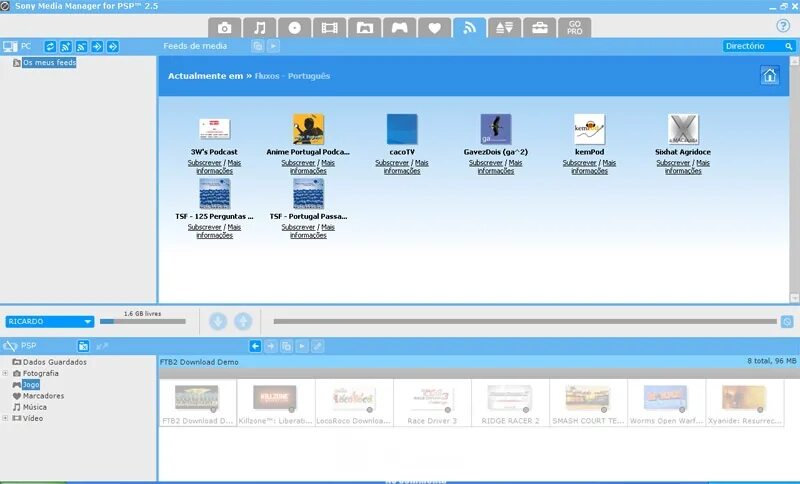Click the grayed copy icon beside Feeds de media
Image resolution: width=800 pixels, height=484 pixels.
tap(258, 46)
